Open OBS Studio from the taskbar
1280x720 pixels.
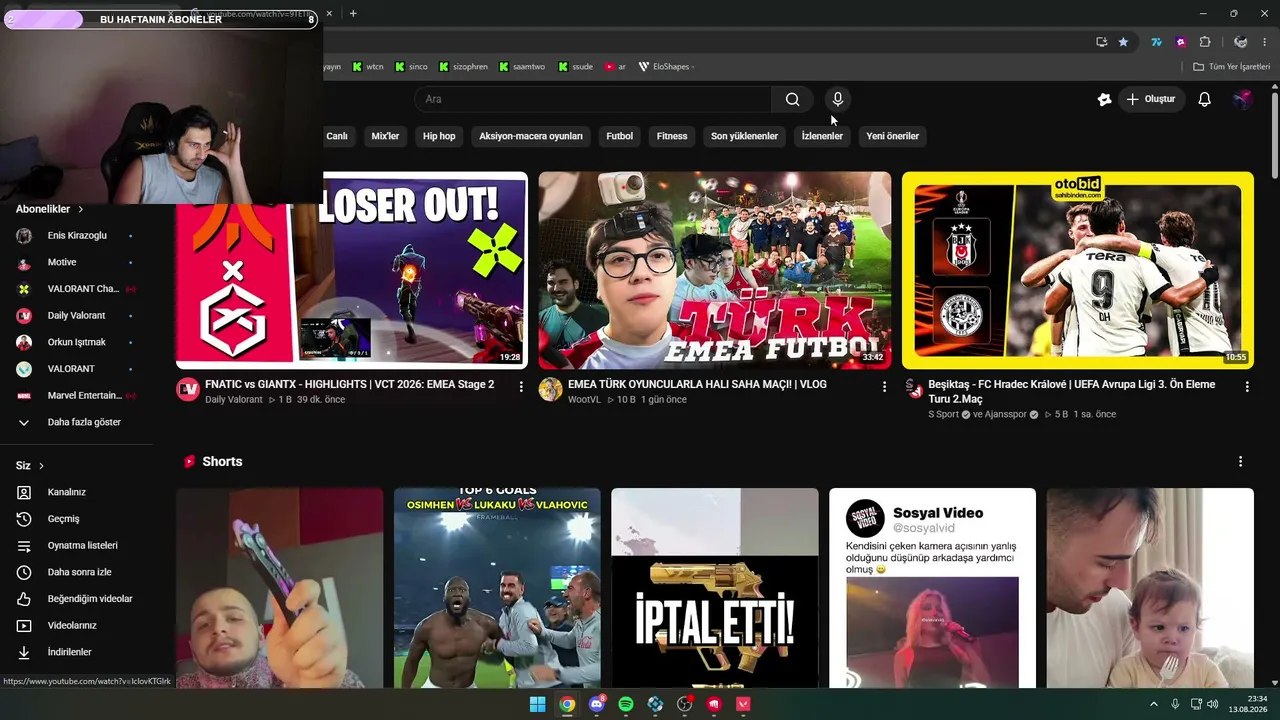coord(684,704)
